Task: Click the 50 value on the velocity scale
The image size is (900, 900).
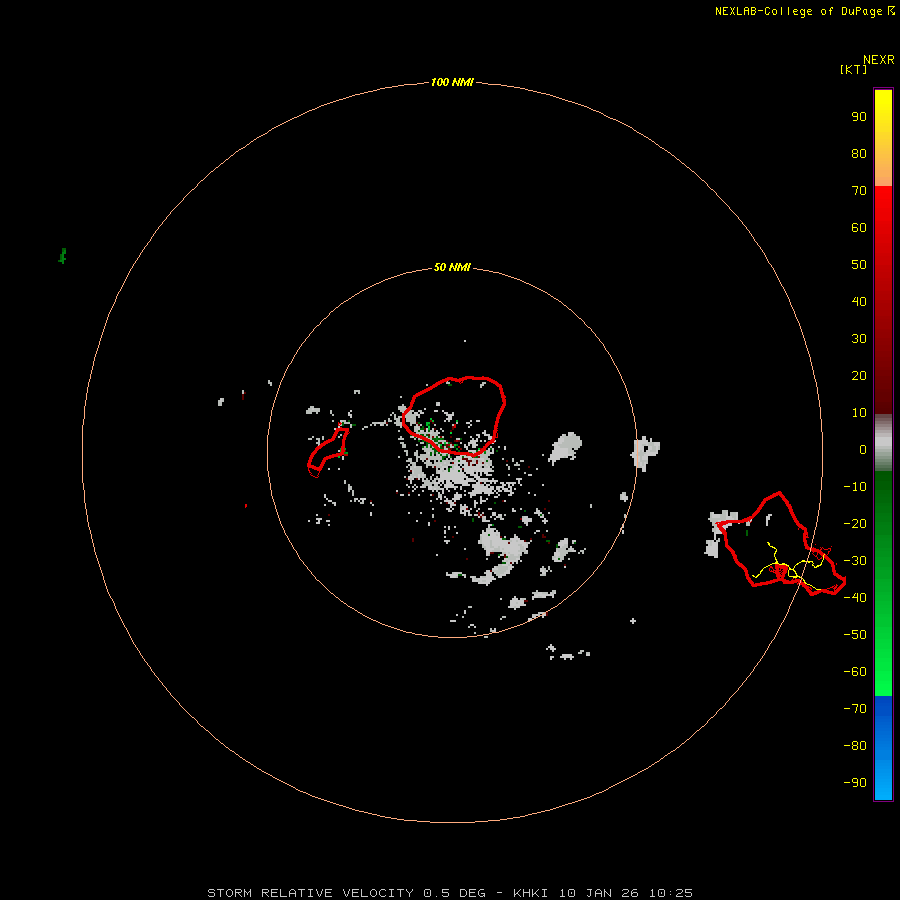Action: click(x=859, y=265)
